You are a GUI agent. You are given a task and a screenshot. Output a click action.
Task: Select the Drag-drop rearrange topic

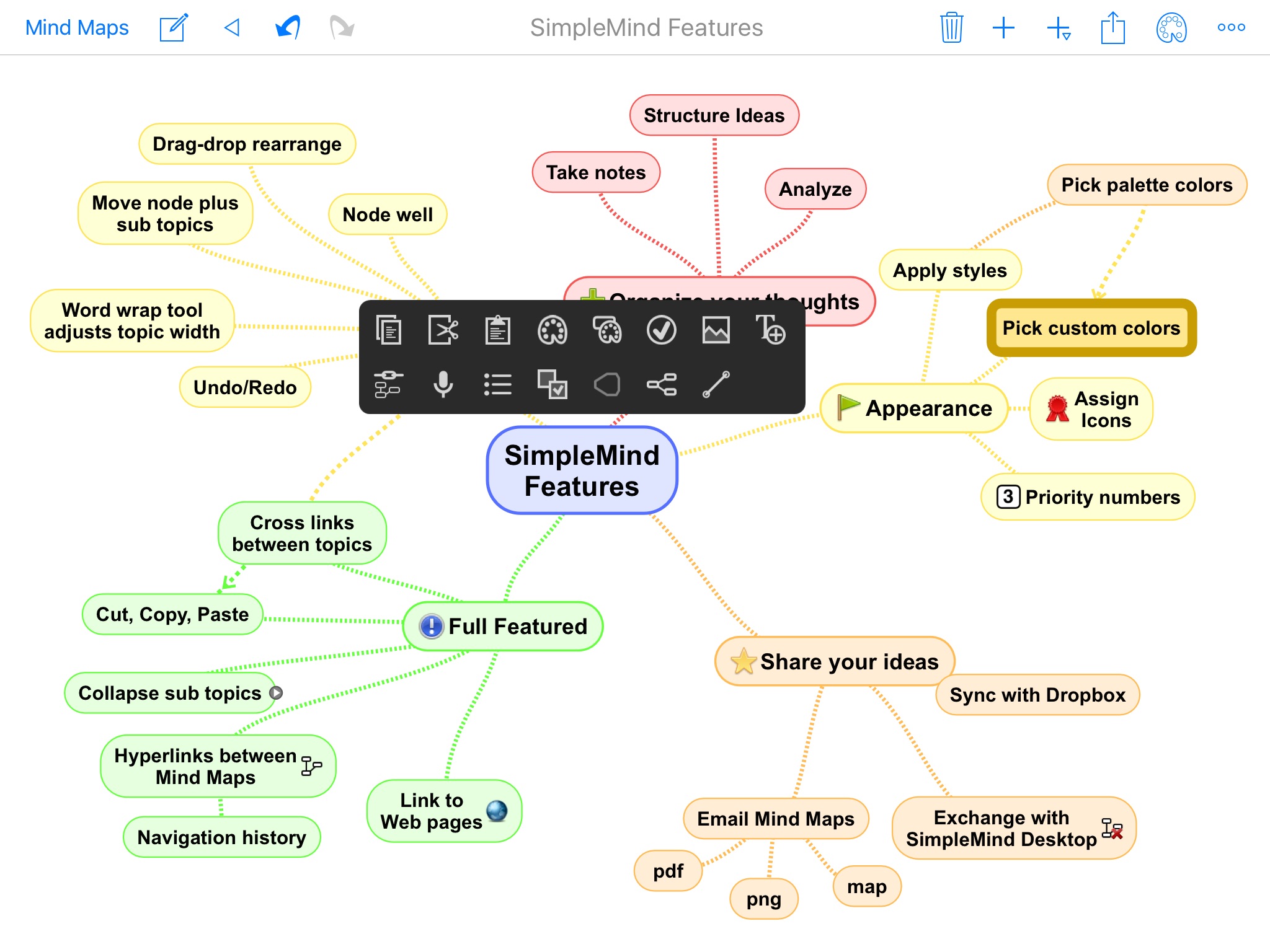coord(247,144)
